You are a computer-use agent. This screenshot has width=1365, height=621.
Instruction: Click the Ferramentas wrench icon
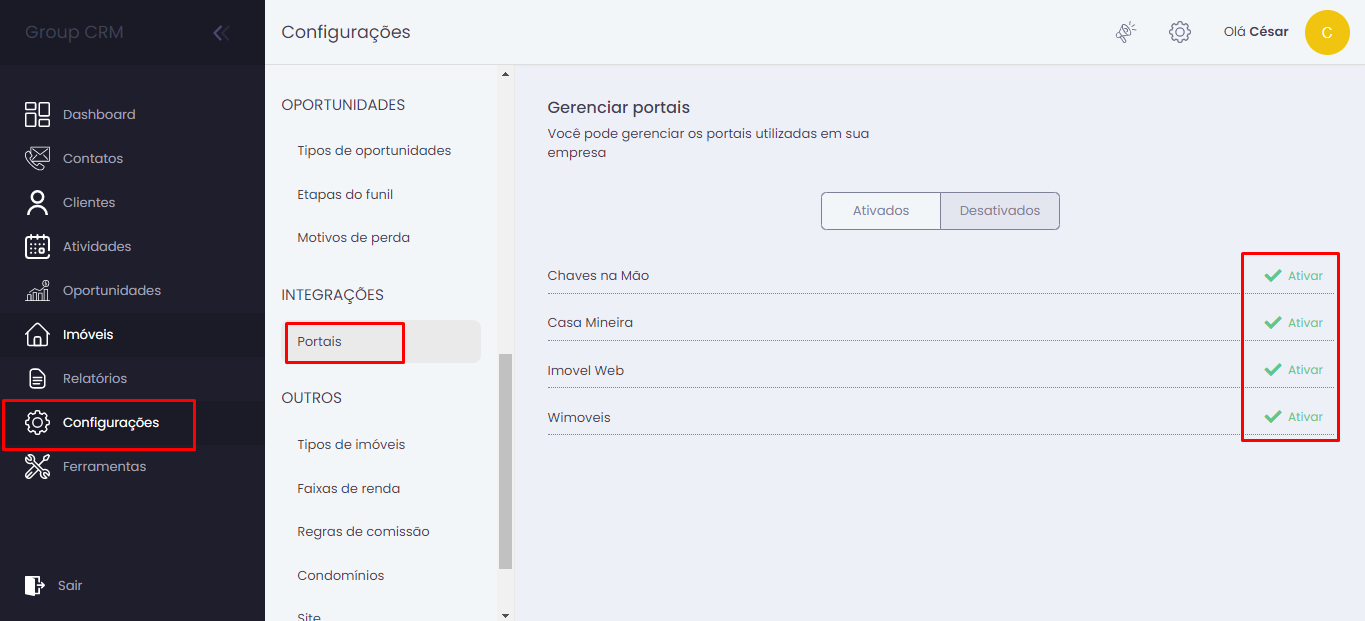click(x=37, y=466)
